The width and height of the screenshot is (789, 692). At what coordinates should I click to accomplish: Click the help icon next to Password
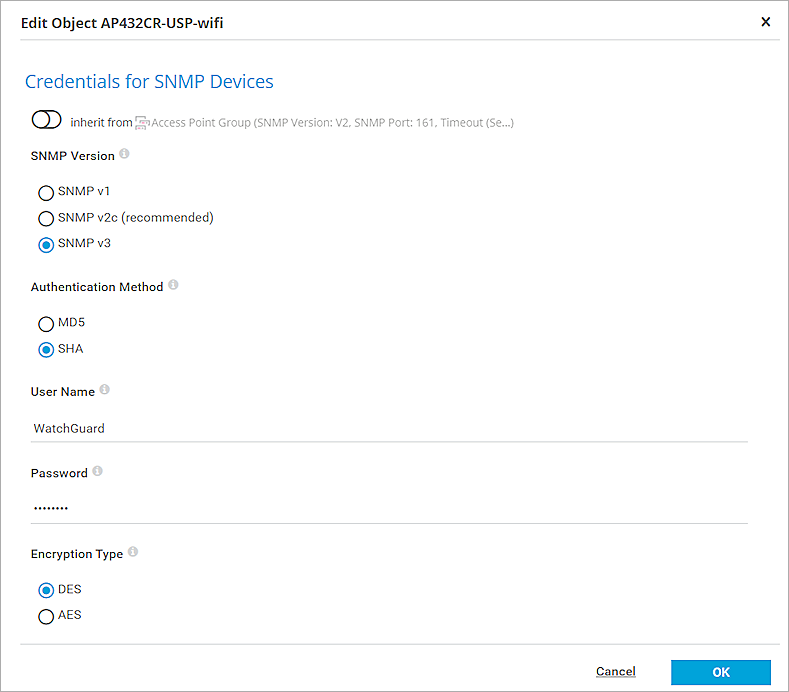97,472
